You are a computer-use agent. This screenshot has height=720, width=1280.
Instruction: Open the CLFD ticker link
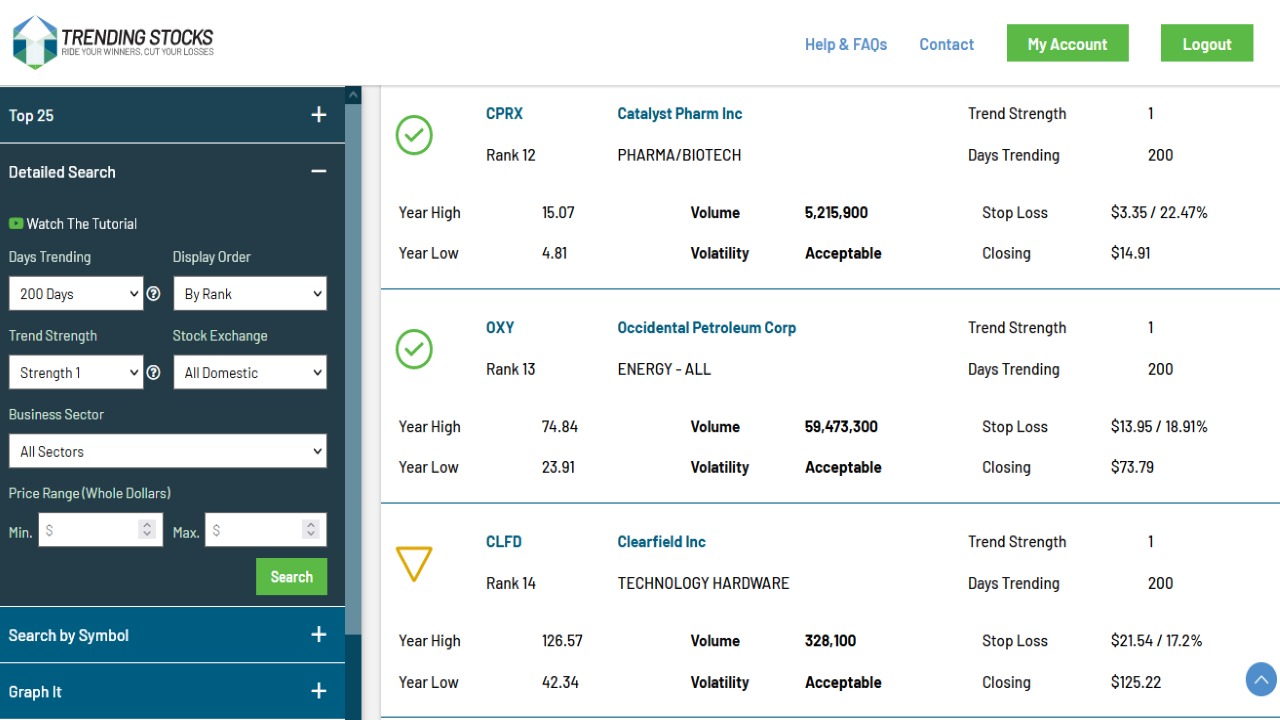[x=504, y=542]
